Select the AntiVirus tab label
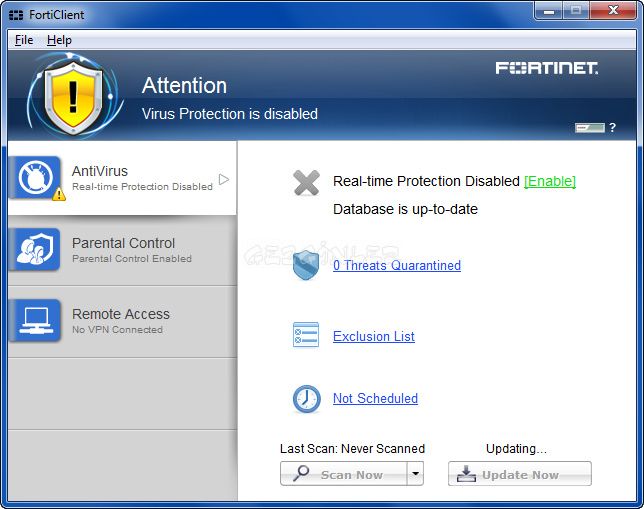Viewport: 644px width, 509px height. [100, 171]
